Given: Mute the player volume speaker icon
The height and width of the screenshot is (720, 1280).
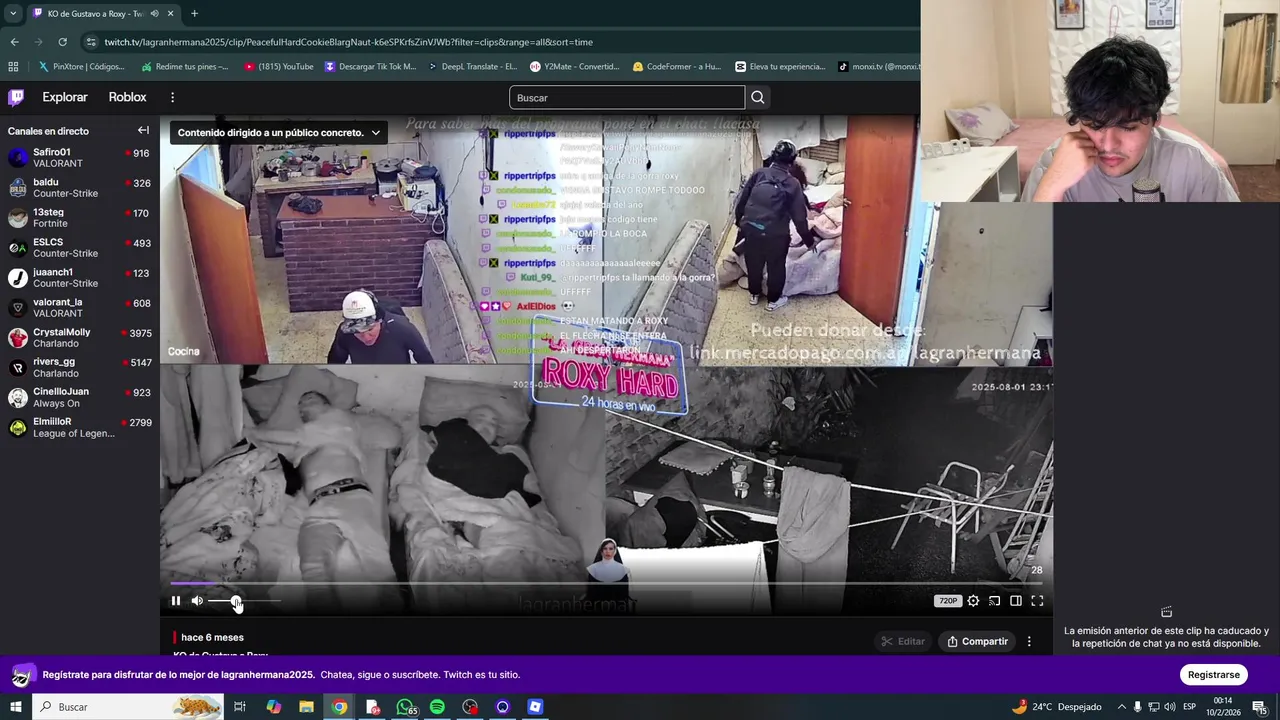Looking at the screenshot, I should pos(197,601).
